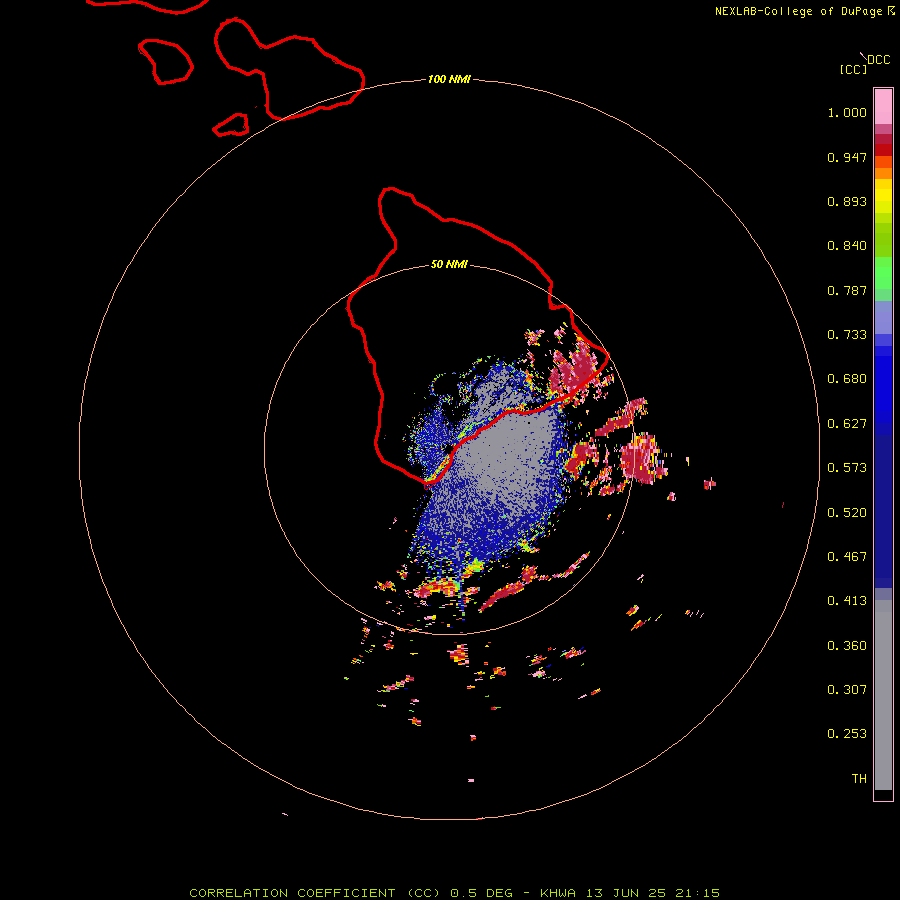The height and width of the screenshot is (900, 900).
Task: Click the gray segment of the color bar
Action: coord(883,695)
